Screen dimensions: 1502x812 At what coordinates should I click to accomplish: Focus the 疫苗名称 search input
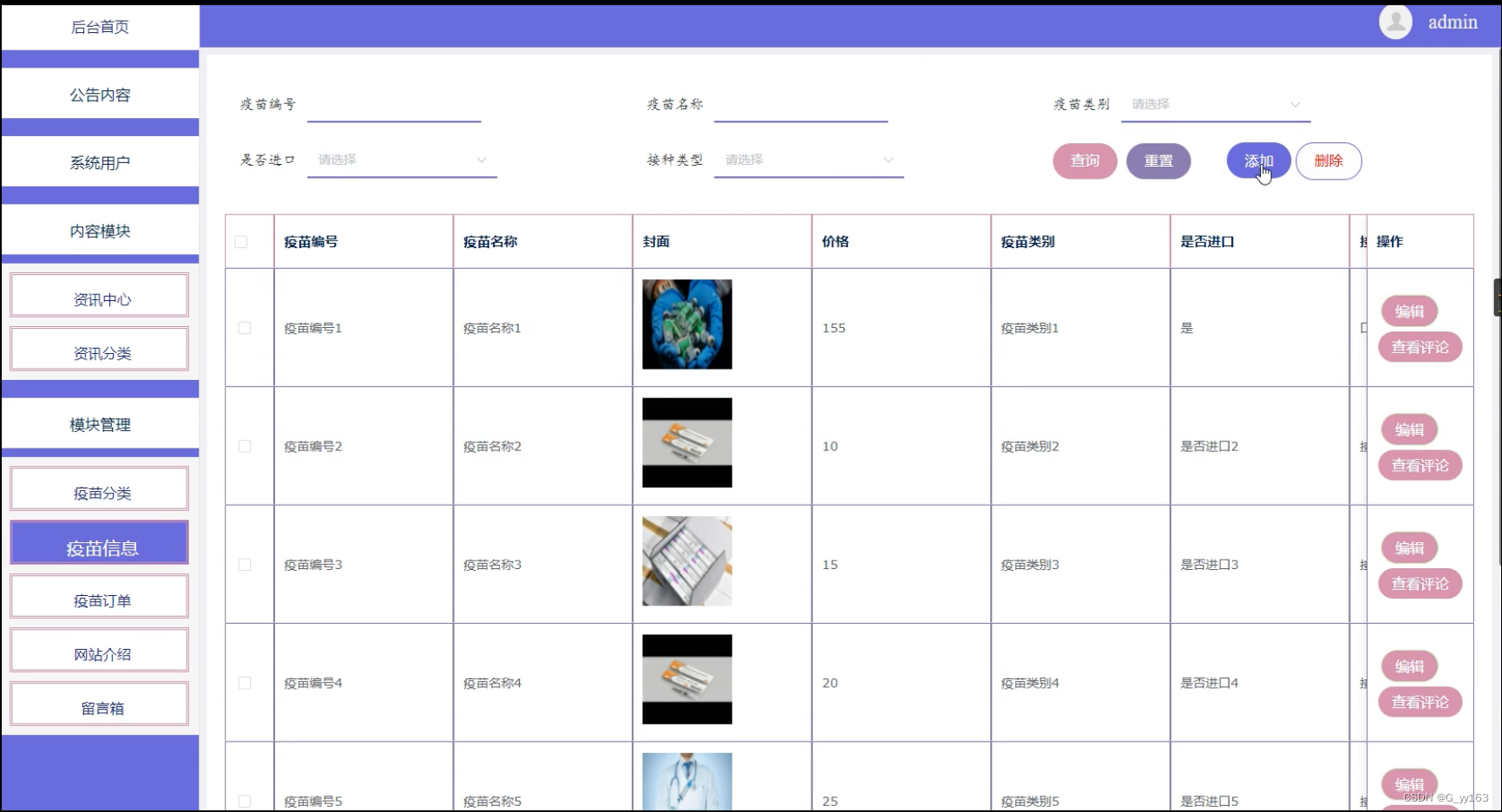tap(801, 105)
